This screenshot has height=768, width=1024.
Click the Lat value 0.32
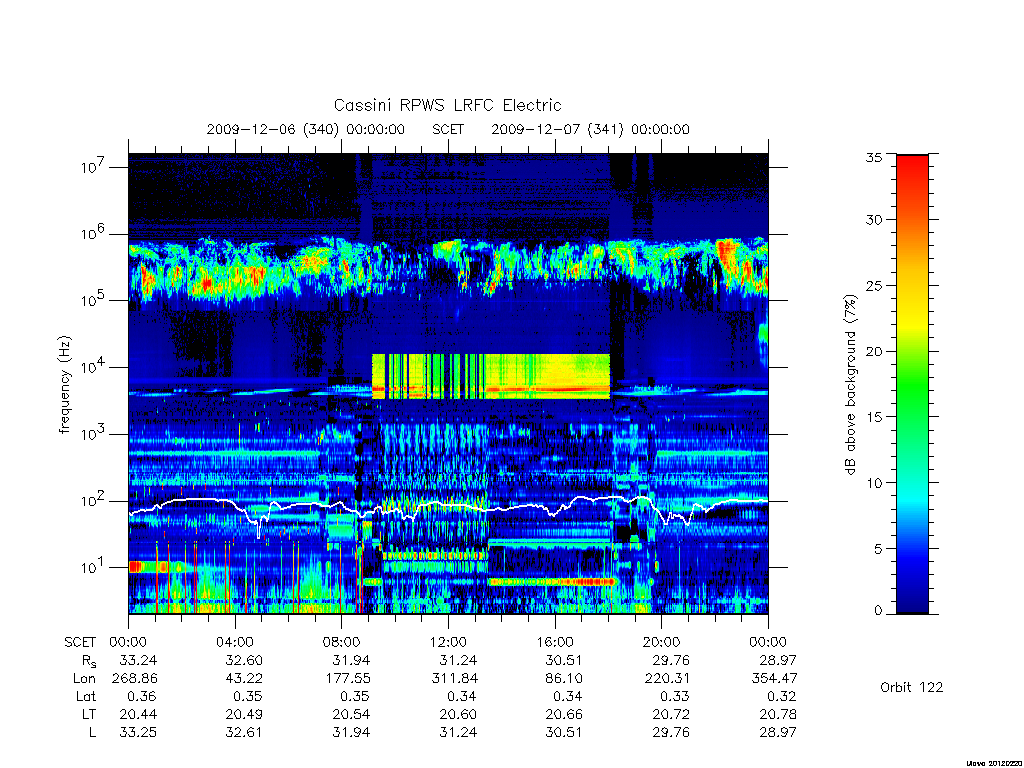tap(782, 696)
